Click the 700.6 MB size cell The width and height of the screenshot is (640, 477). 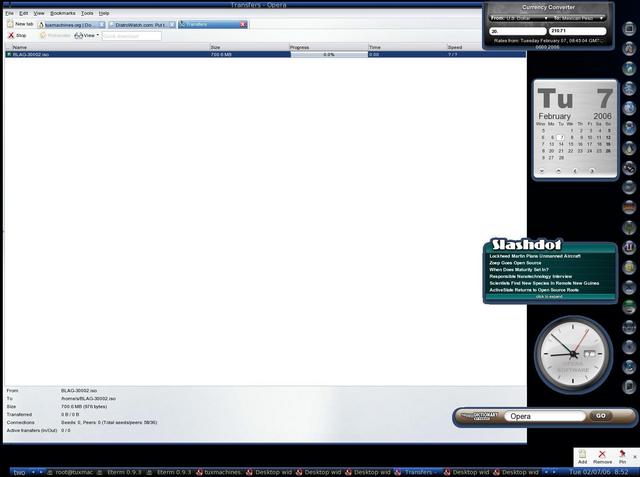pyautogui.click(x=221, y=54)
